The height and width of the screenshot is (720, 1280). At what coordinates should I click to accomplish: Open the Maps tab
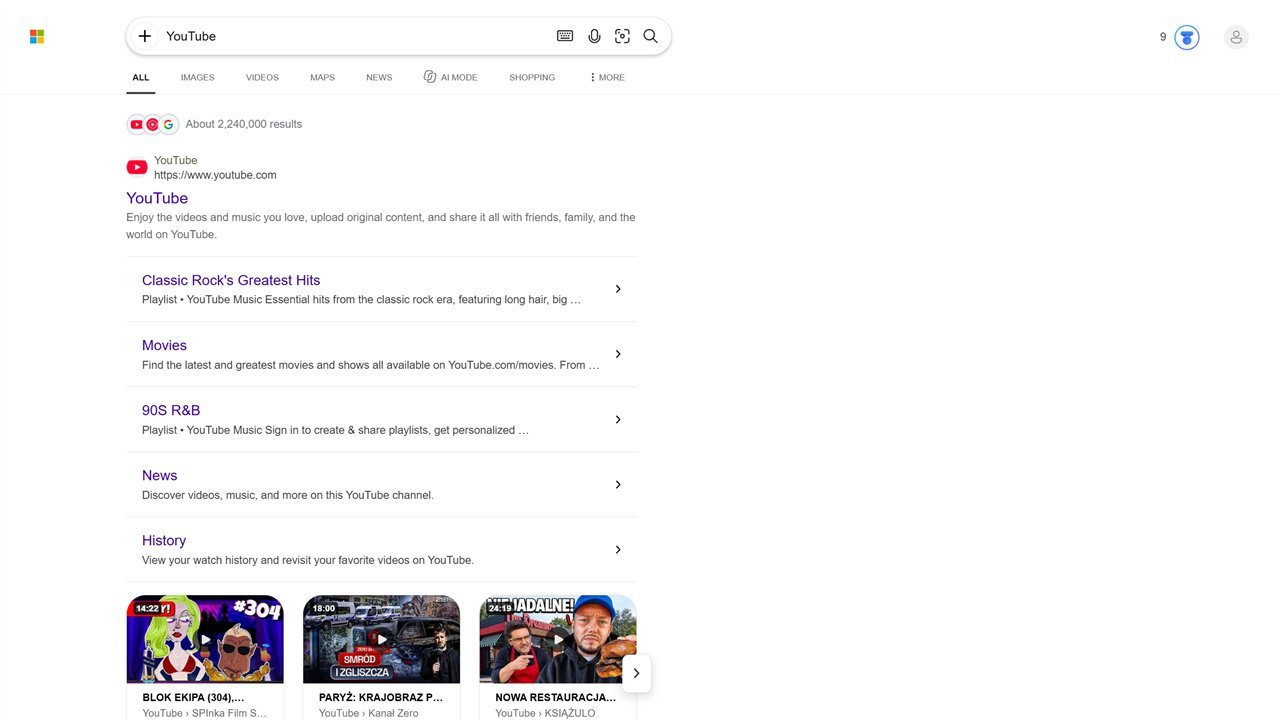click(322, 77)
